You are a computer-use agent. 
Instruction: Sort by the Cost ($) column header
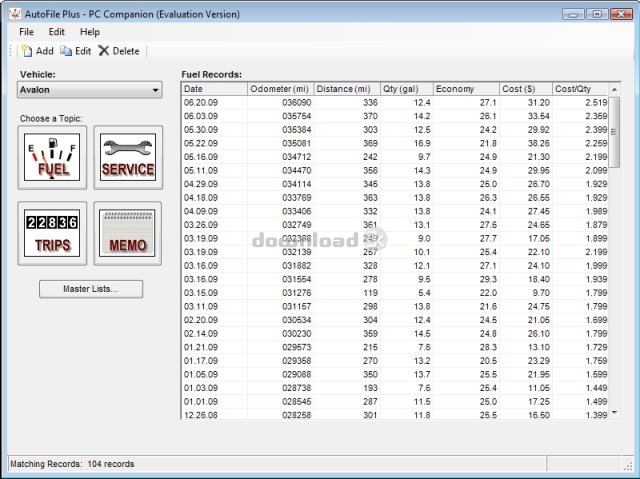(x=526, y=89)
